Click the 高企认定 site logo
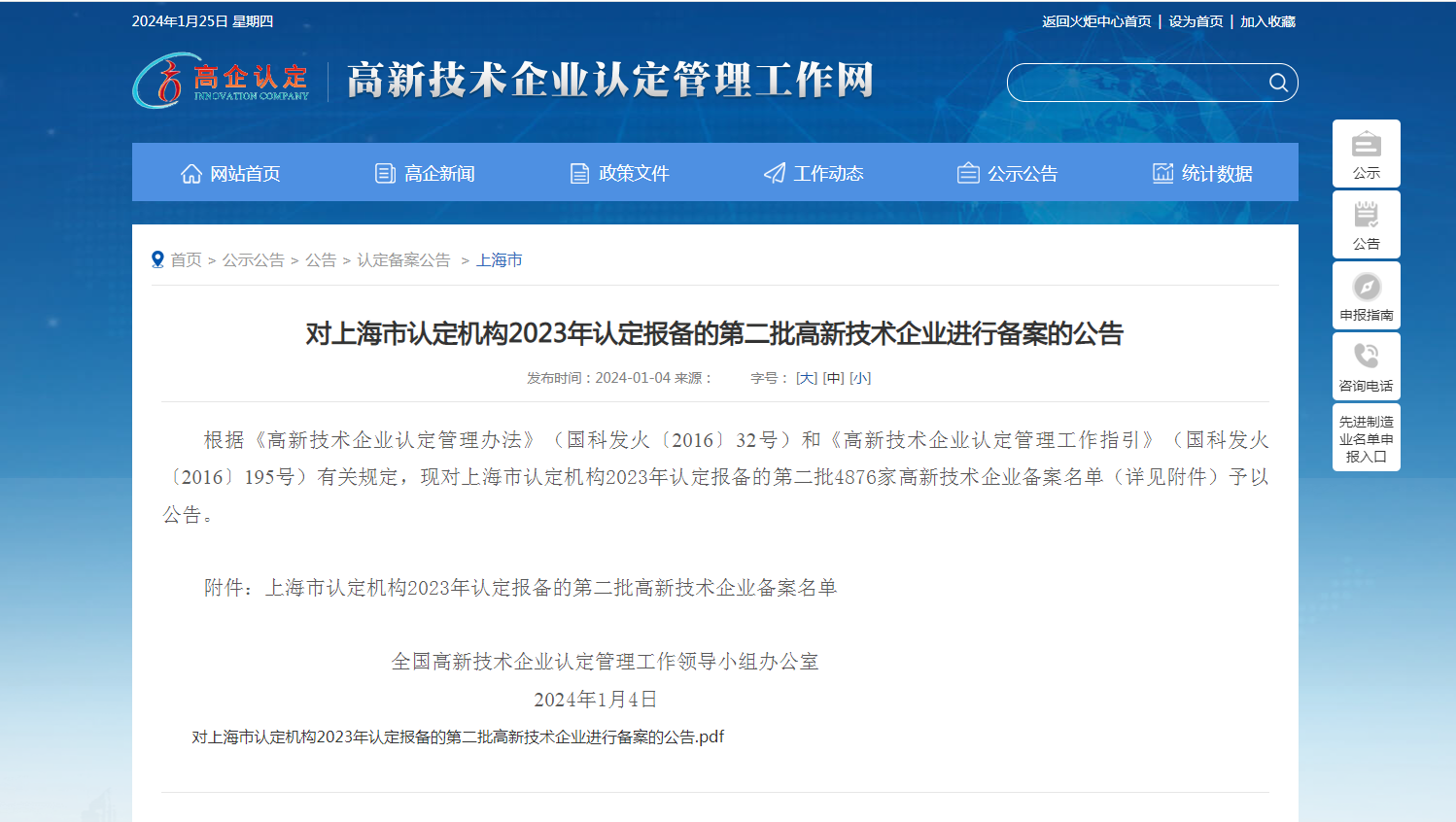This screenshot has width=1456, height=822. coord(222,81)
